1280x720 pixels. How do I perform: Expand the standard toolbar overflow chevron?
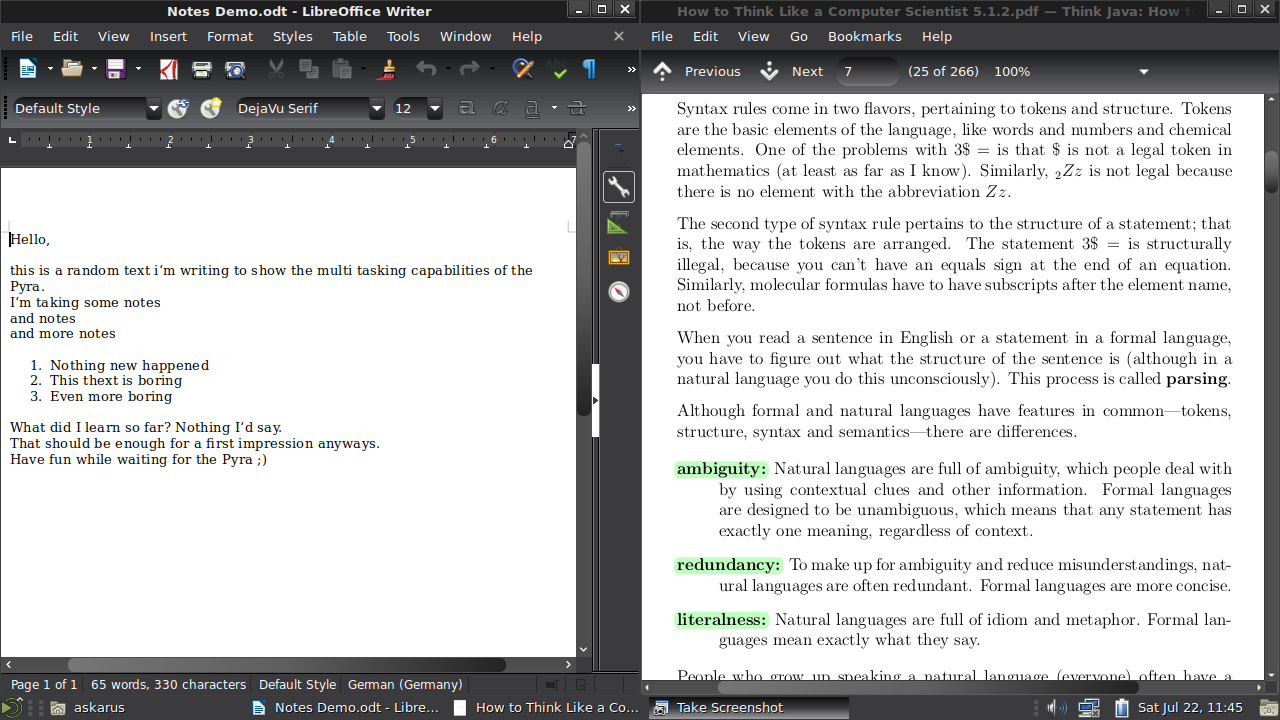631,69
